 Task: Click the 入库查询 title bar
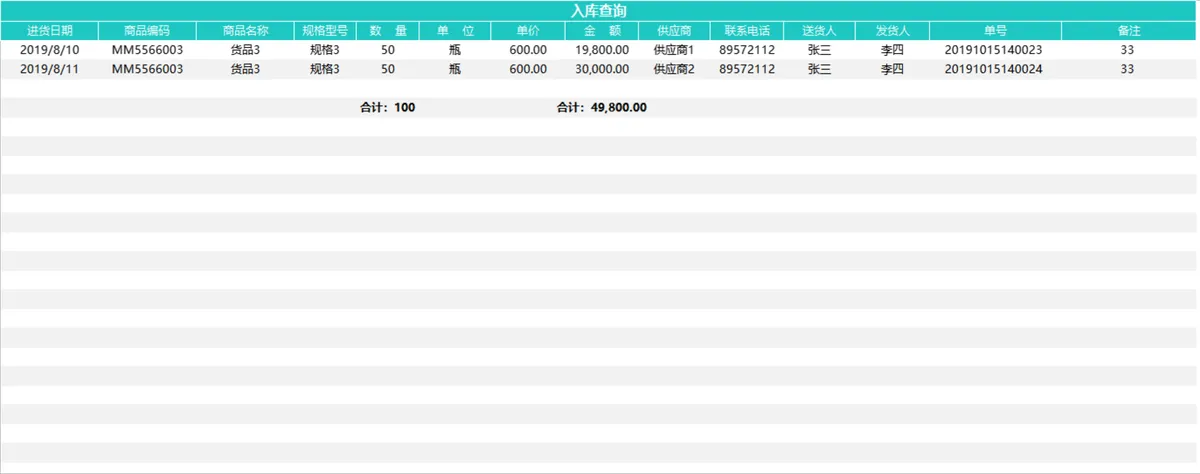point(599,11)
